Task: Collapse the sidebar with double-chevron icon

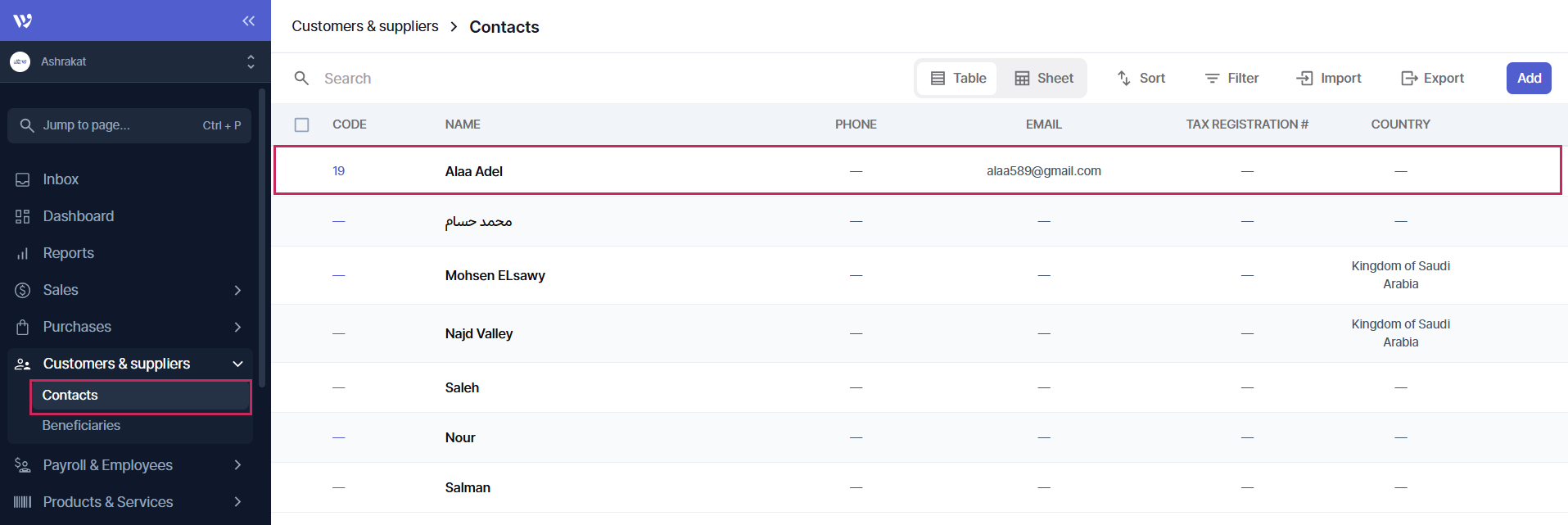Action: (249, 20)
